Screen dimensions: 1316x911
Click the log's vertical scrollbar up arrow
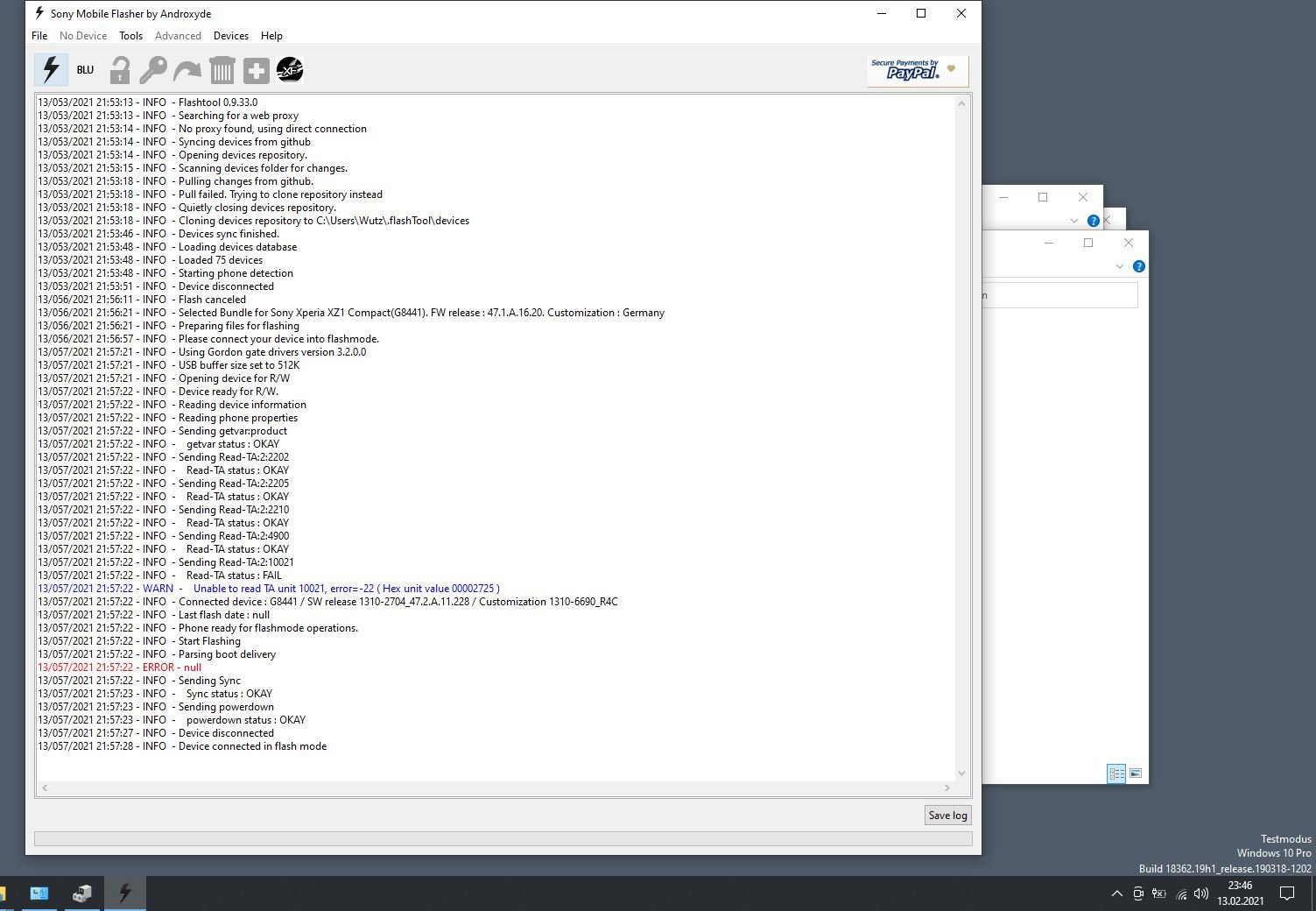(x=961, y=103)
